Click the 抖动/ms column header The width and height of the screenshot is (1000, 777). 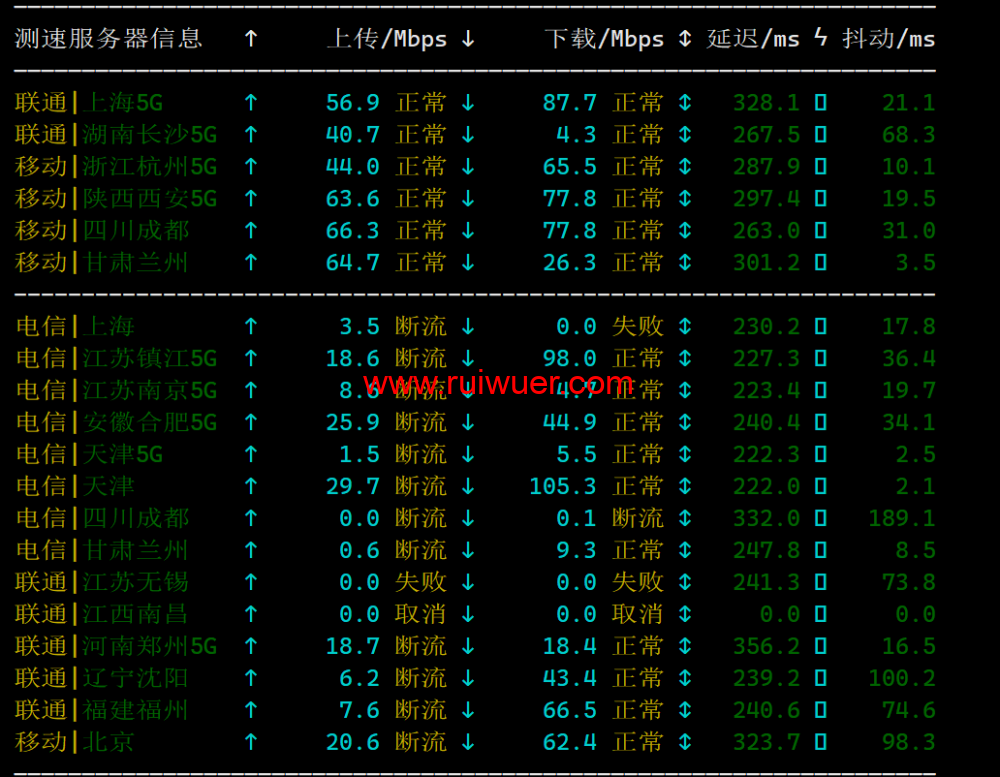[888, 39]
